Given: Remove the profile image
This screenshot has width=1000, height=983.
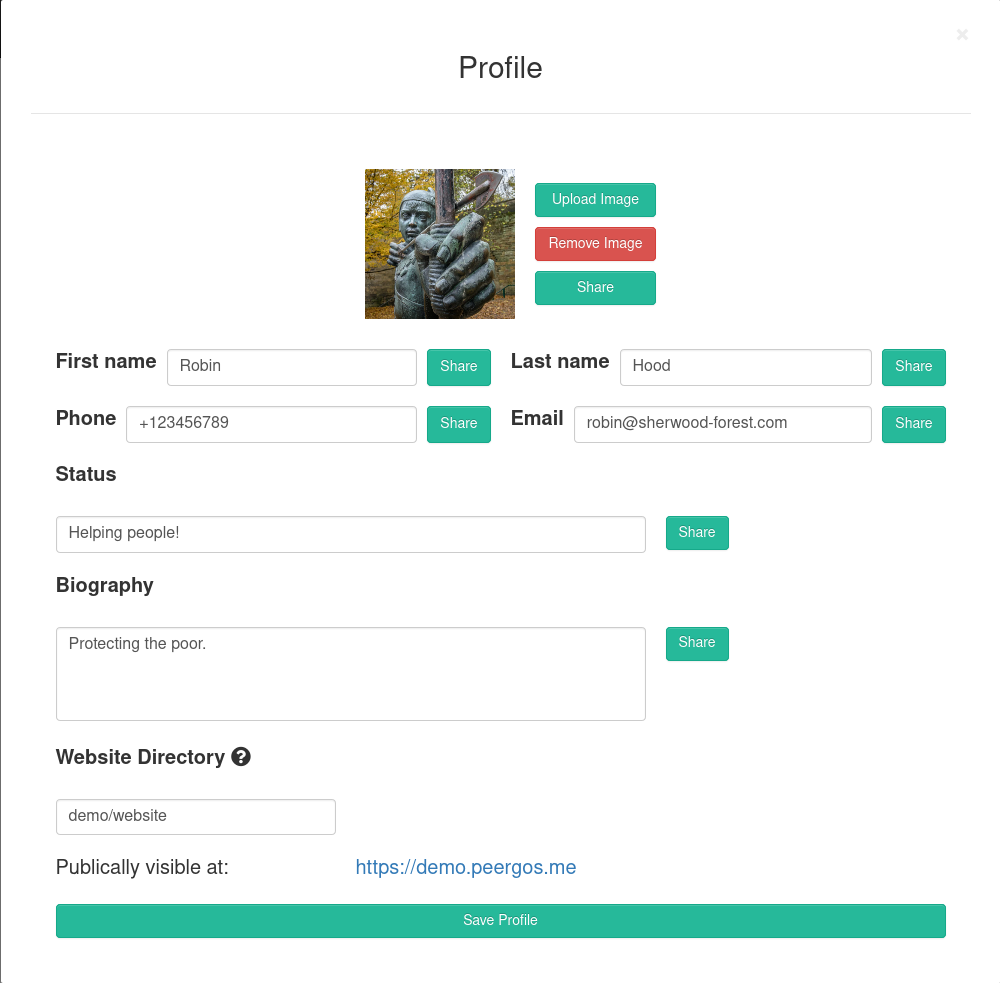Looking at the screenshot, I should [x=595, y=244].
